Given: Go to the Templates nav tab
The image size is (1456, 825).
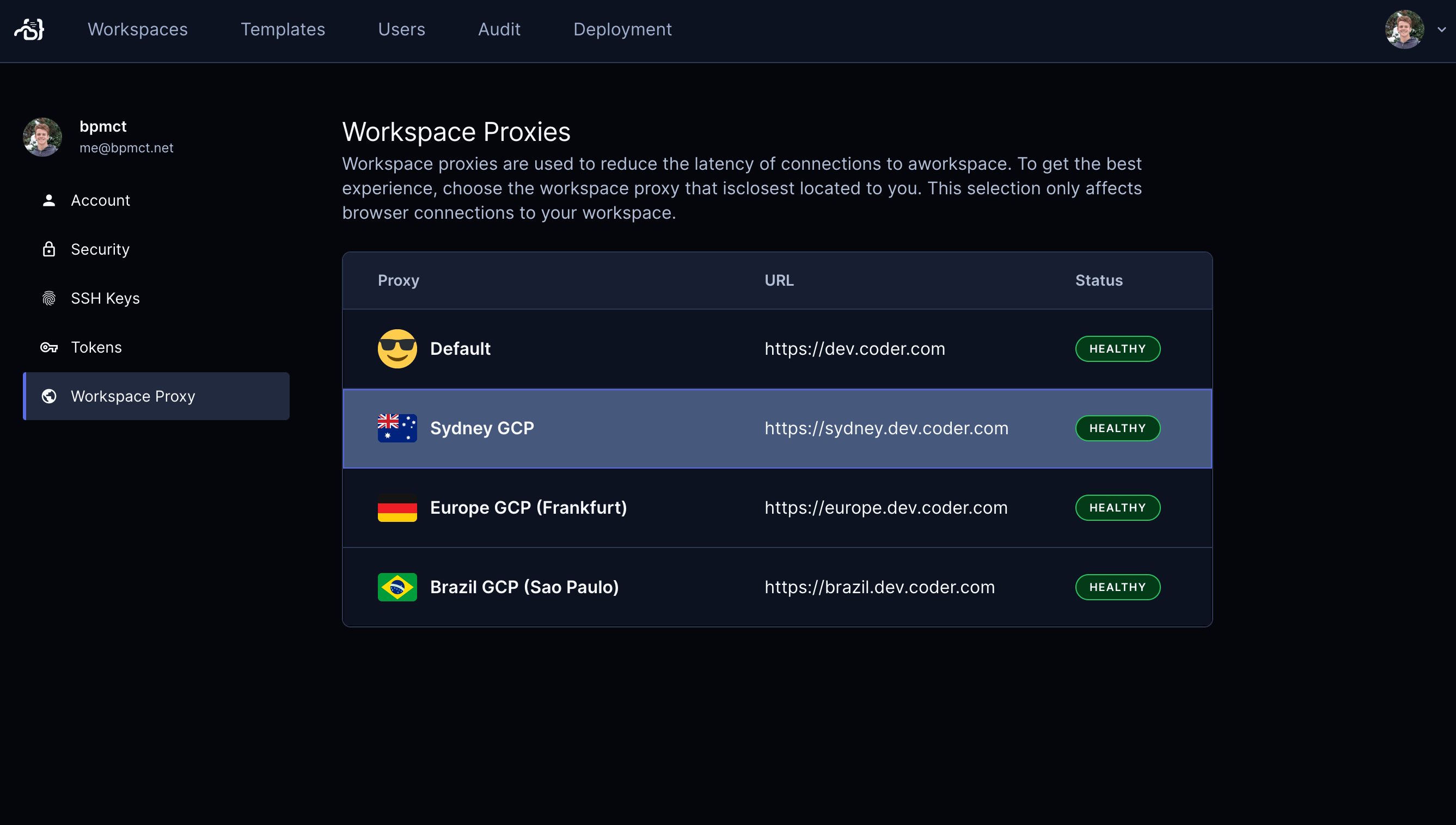Looking at the screenshot, I should click(x=283, y=29).
